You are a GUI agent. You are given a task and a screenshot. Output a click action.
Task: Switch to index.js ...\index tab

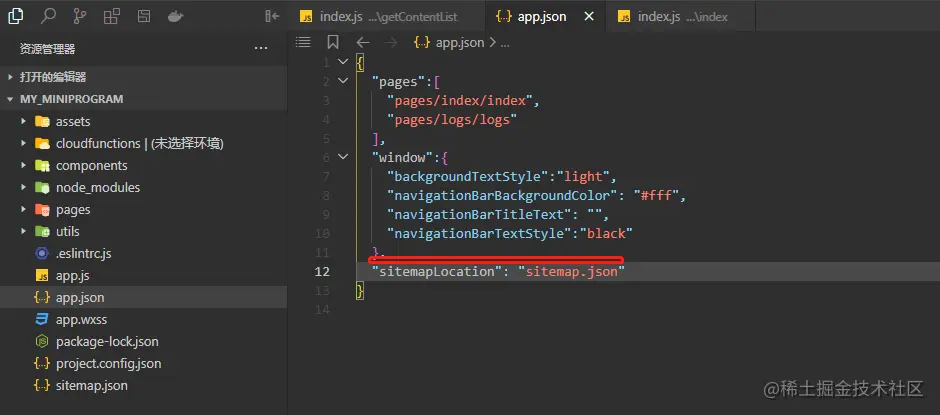(x=680, y=16)
